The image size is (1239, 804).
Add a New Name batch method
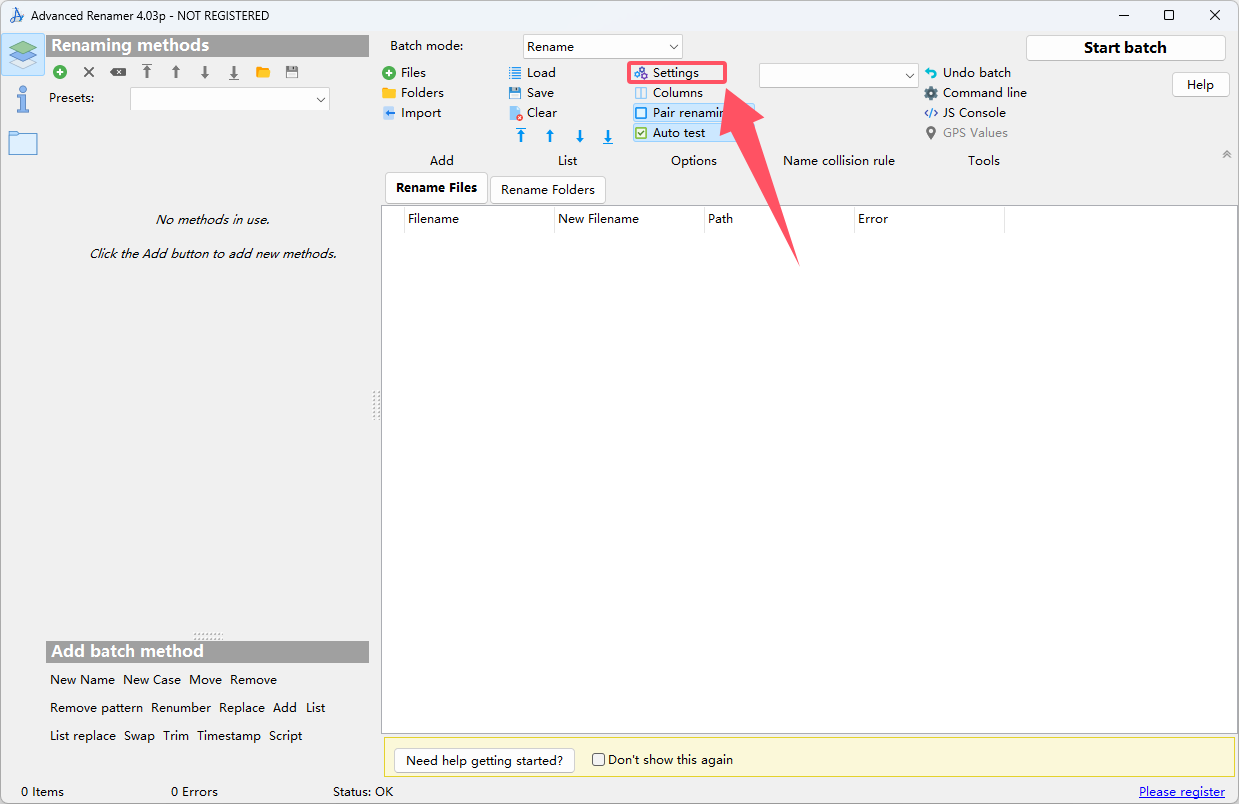[x=83, y=680]
